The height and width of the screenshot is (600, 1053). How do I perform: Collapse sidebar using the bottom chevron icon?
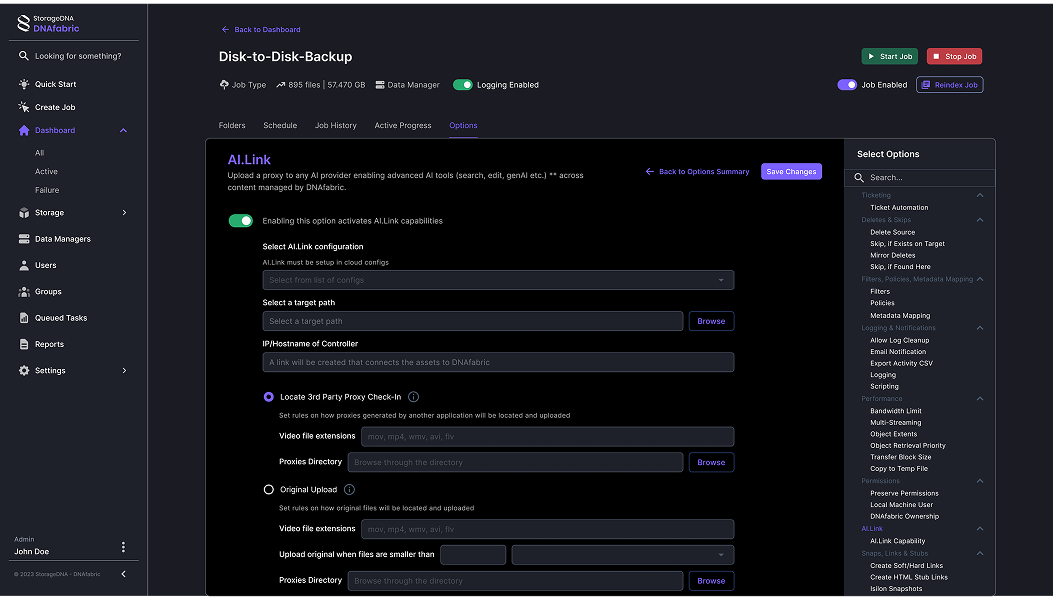pyautogui.click(x=123, y=574)
